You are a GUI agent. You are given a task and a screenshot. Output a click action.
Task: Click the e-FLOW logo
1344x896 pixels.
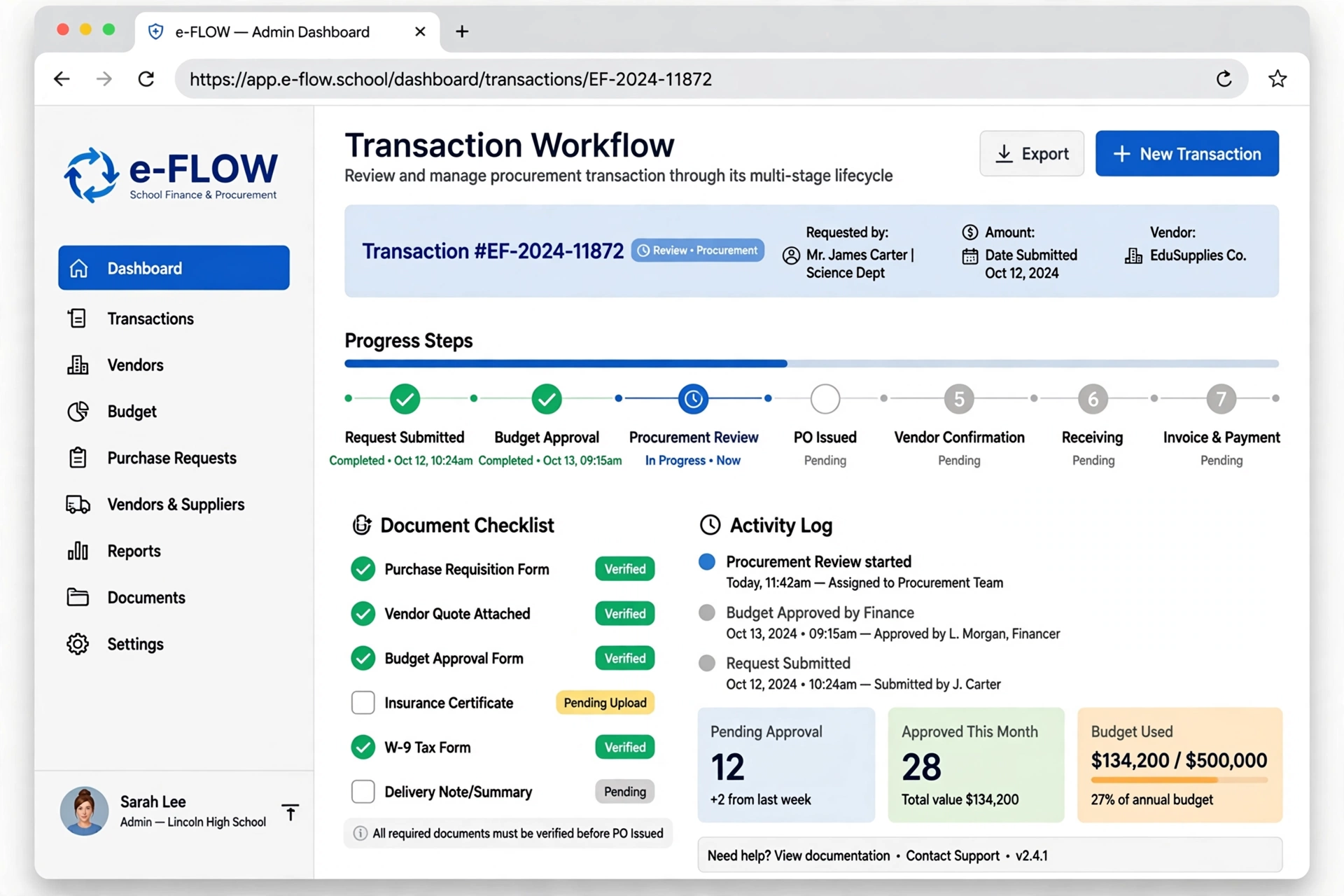171,175
